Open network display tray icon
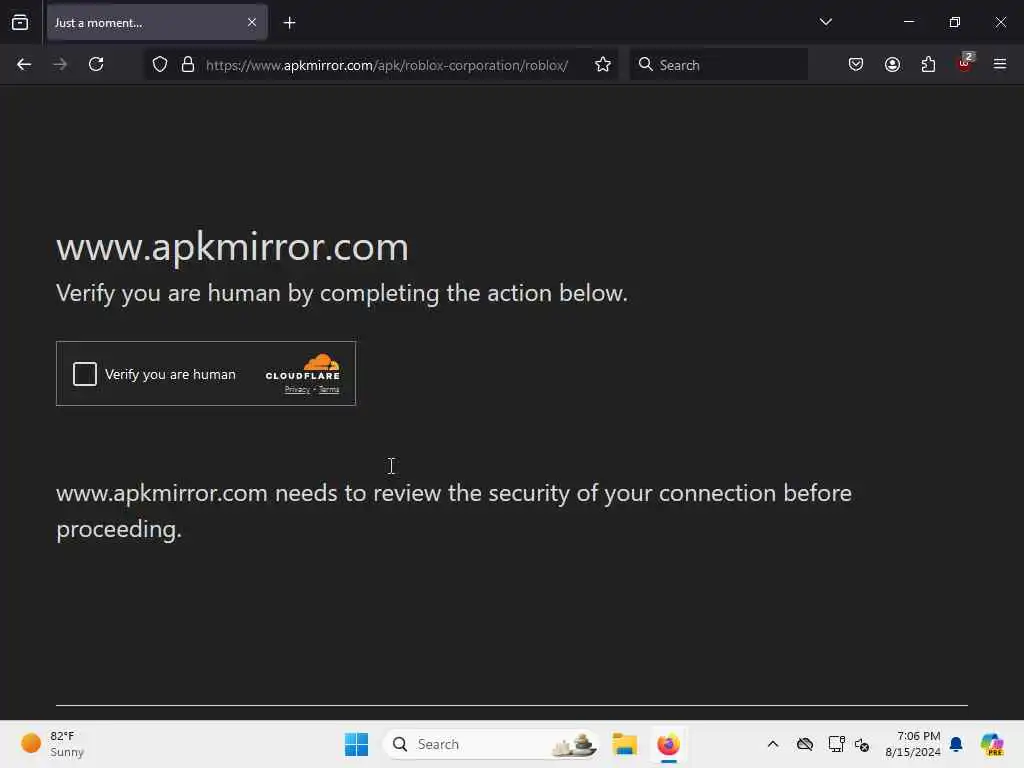The height and width of the screenshot is (768, 1024). [x=836, y=744]
